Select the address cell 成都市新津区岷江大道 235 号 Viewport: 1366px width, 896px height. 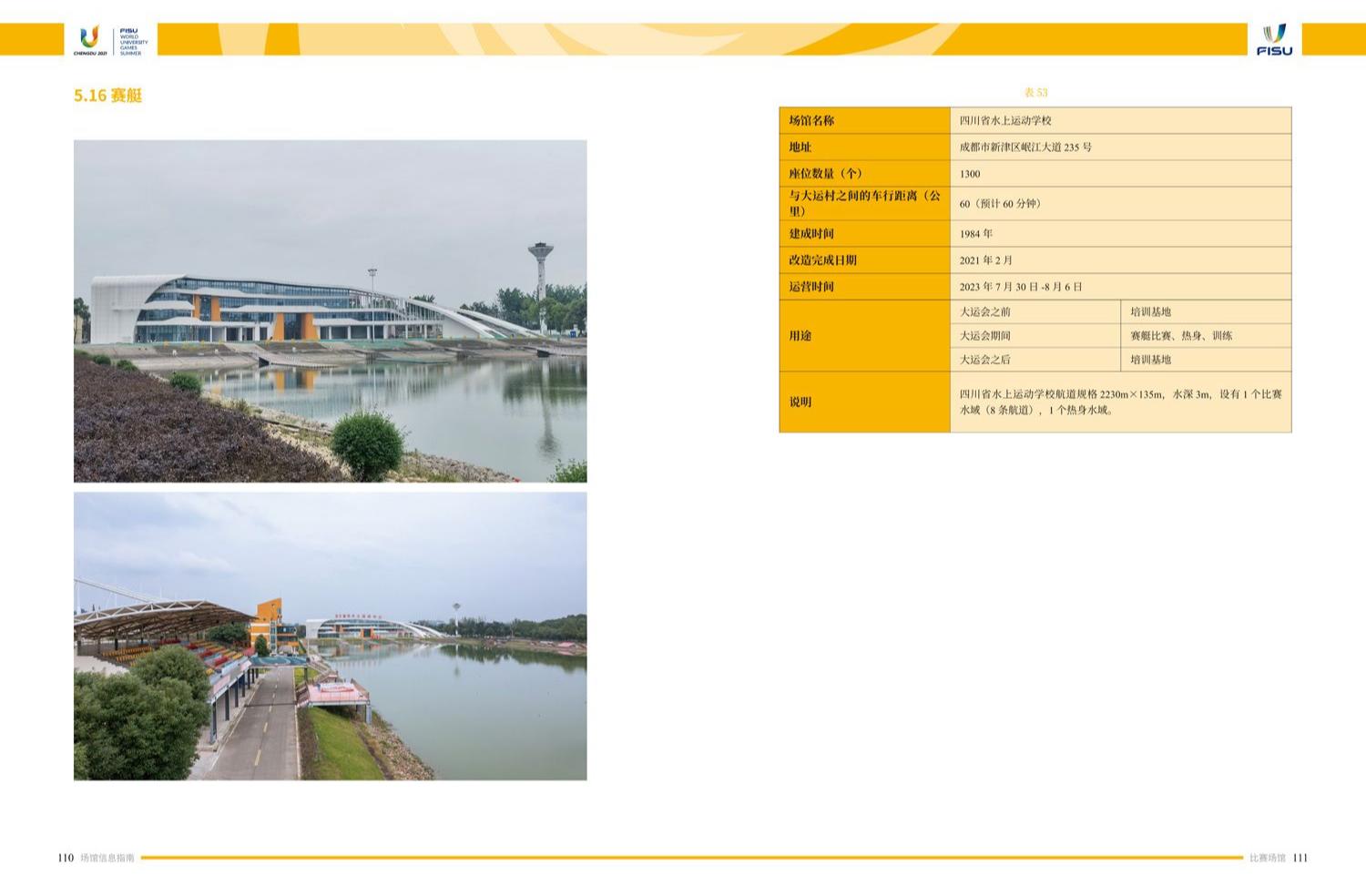coord(1025,147)
